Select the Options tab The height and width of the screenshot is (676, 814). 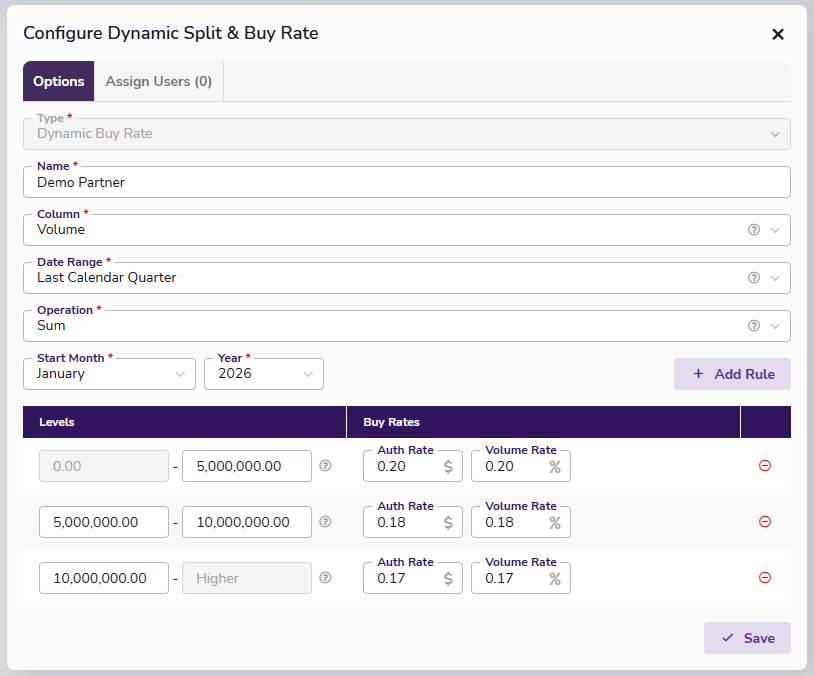58,82
